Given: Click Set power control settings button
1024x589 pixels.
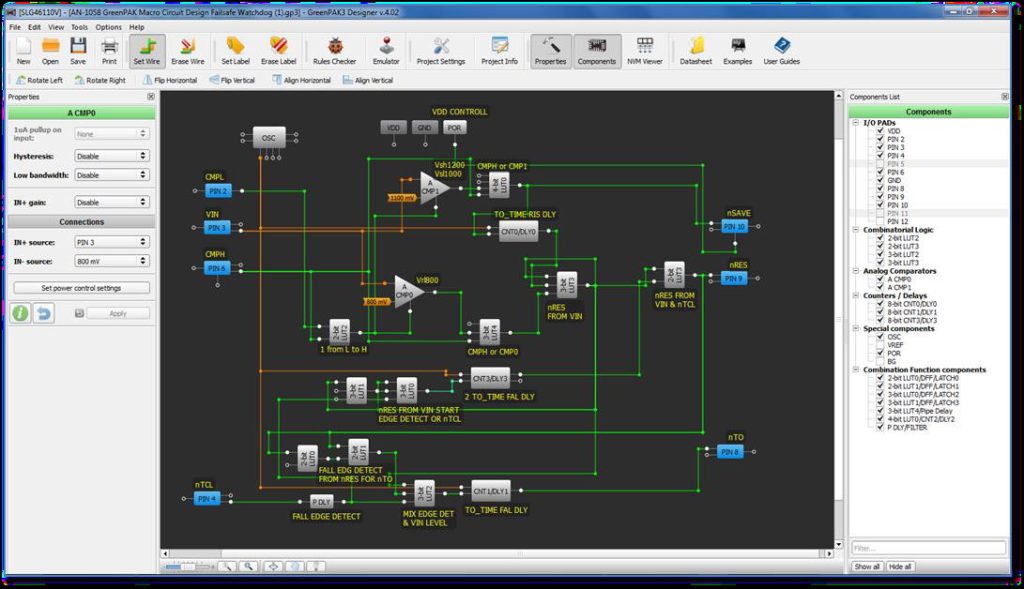Looking at the screenshot, I should 82,288.
